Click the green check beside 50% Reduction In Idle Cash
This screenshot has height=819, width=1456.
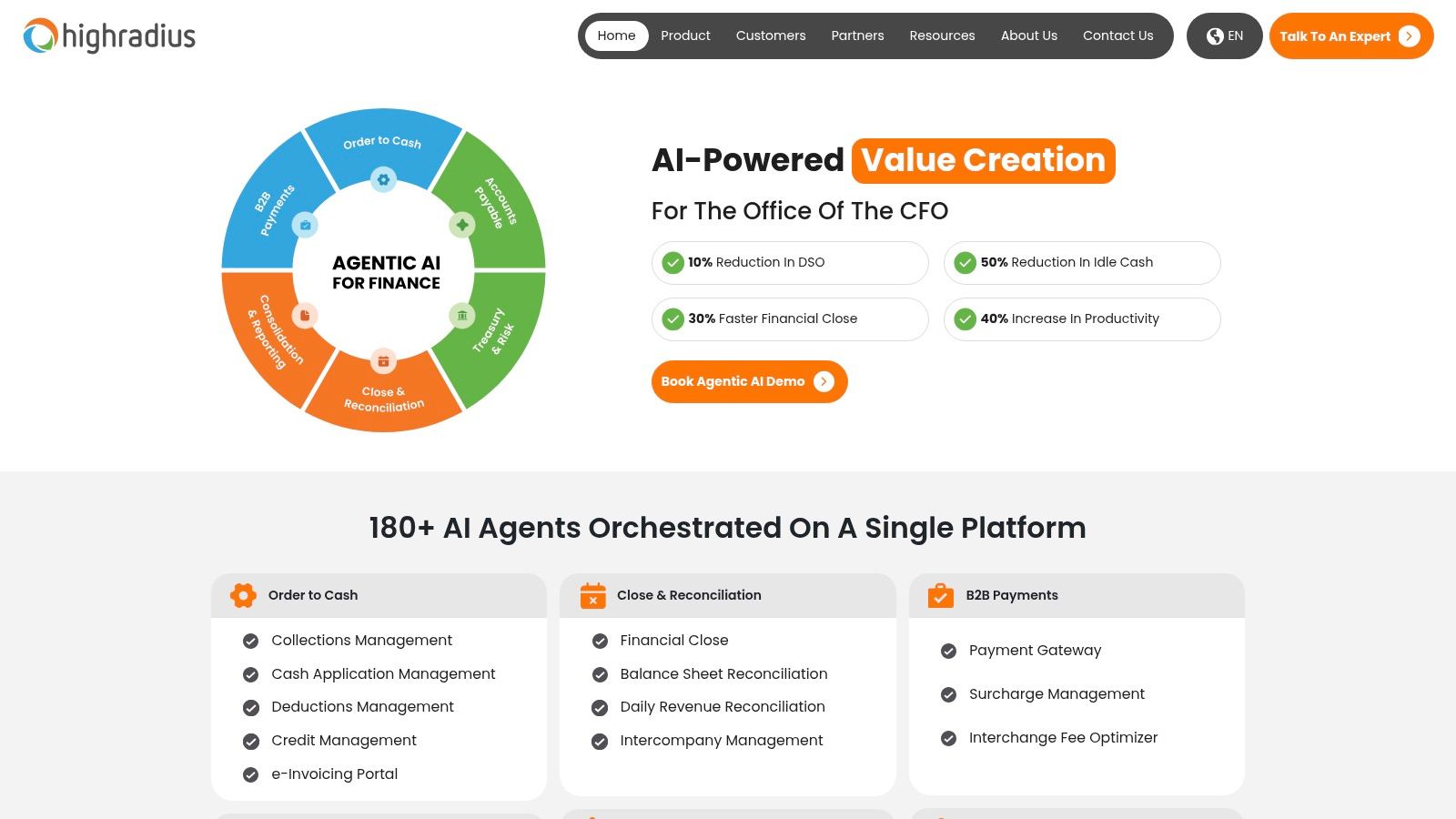coord(965,263)
